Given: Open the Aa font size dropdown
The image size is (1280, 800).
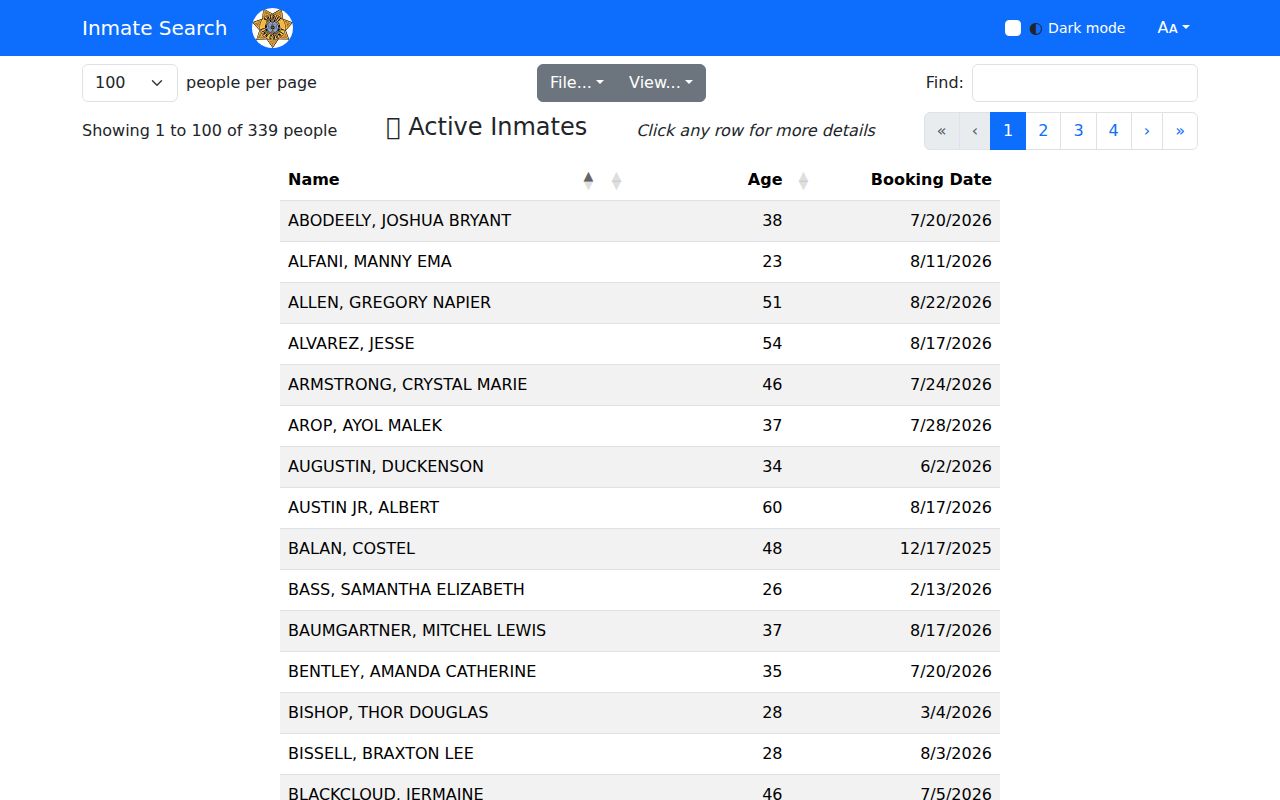Looking at the screenshot, I should pos(1173,28).
